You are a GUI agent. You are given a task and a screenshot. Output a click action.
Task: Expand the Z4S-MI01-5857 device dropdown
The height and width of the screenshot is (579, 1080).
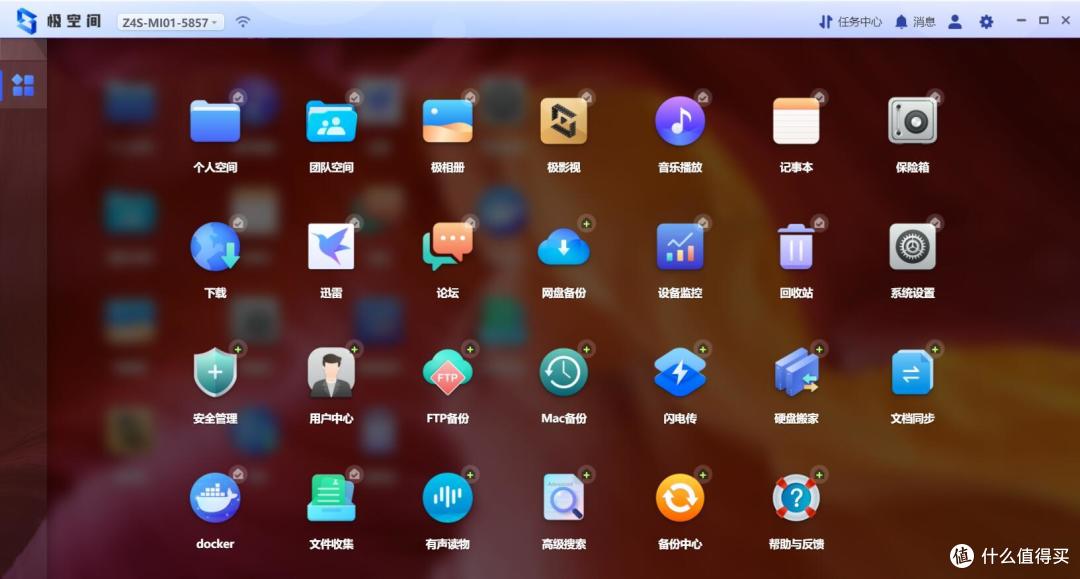[x=170, y=22]
